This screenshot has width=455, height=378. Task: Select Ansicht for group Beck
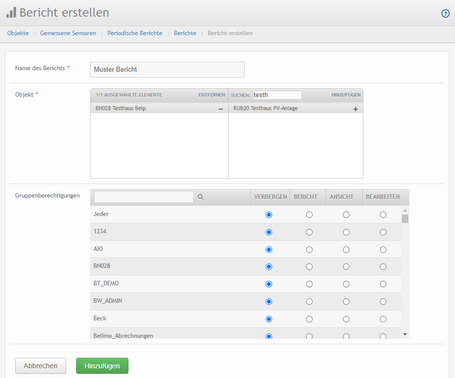tap(346, 319)
